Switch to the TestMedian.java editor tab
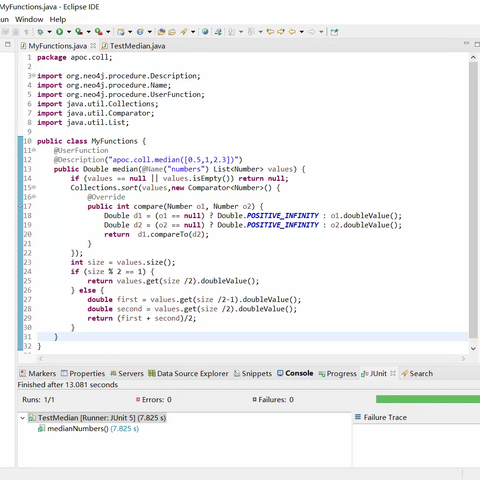Image resolution: width=480 pixels, height=480 pixels. coord(133,46)
